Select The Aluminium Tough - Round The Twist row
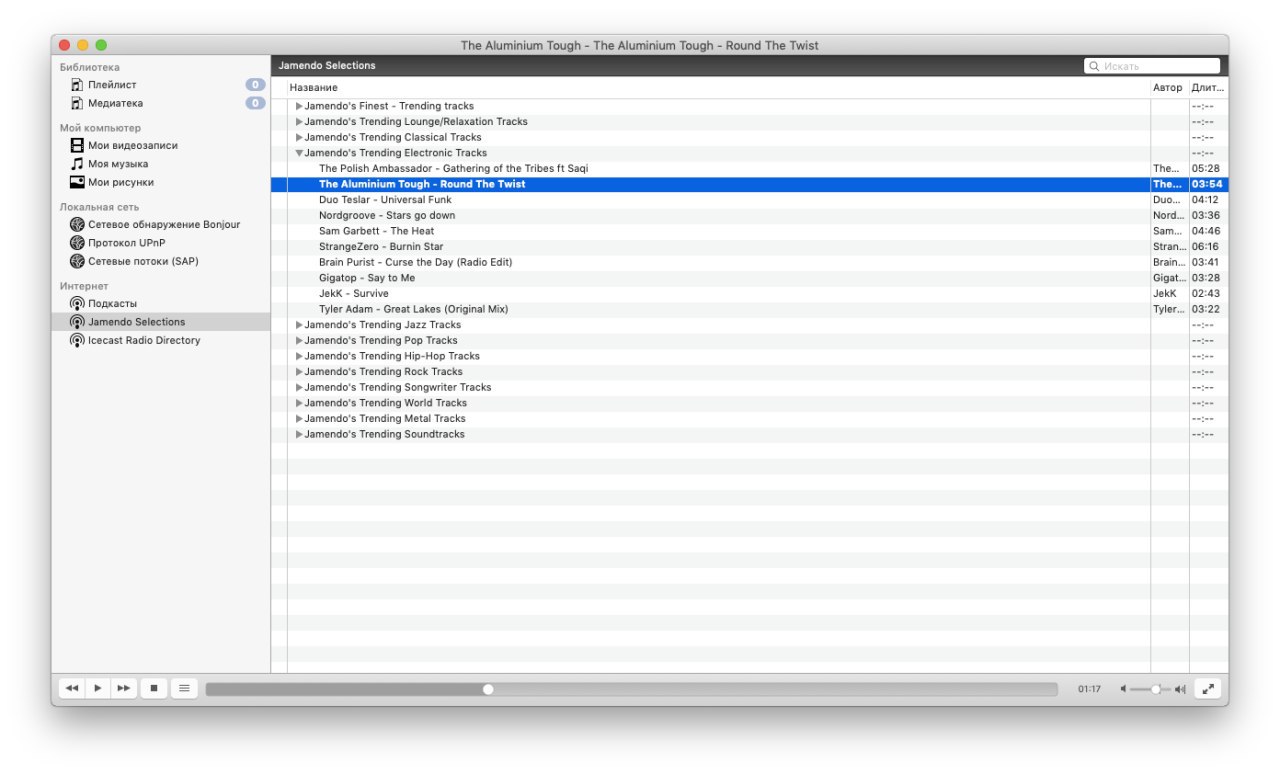 pos(750,184)
